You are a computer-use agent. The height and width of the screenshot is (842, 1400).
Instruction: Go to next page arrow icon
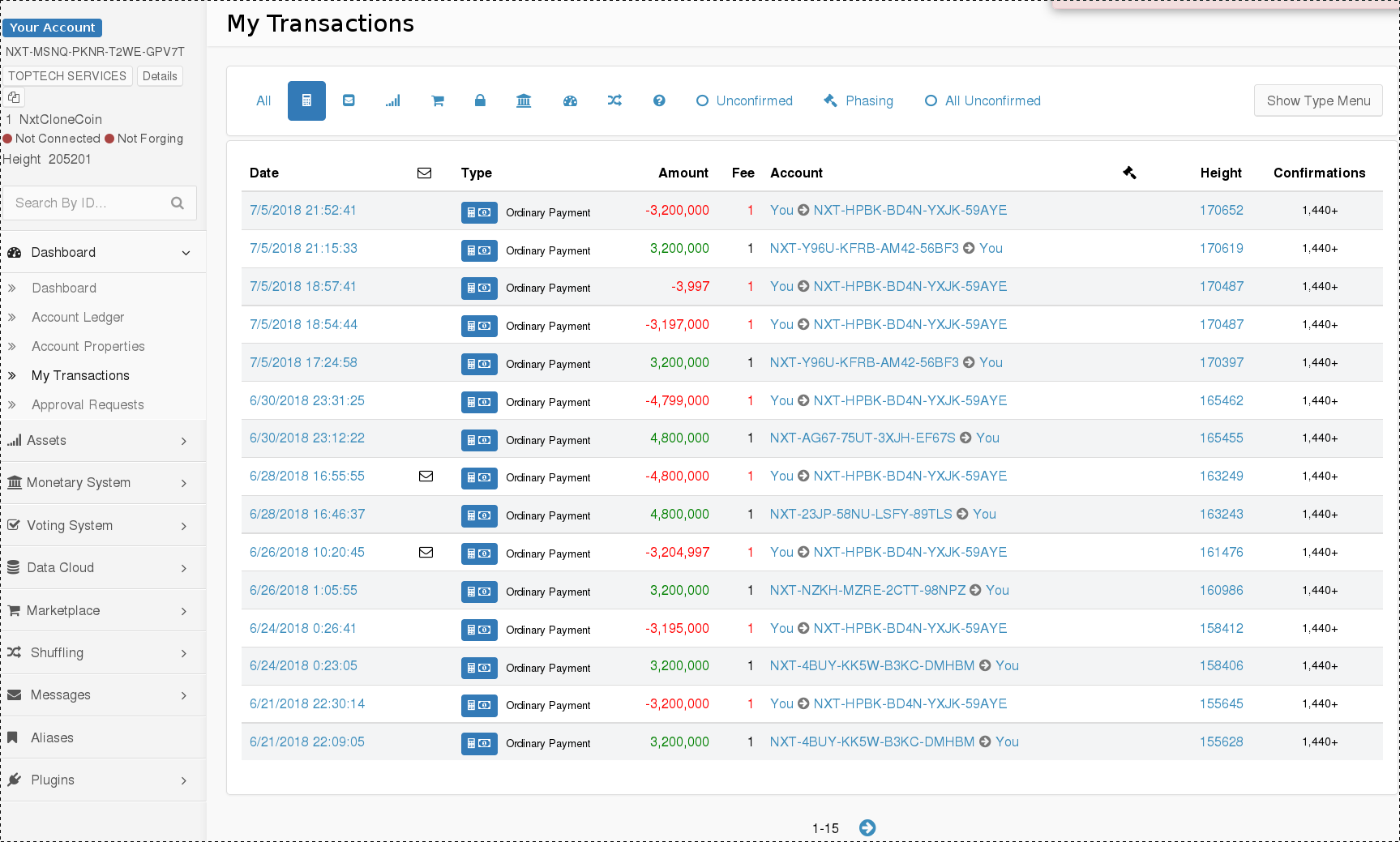coord(867,827)
